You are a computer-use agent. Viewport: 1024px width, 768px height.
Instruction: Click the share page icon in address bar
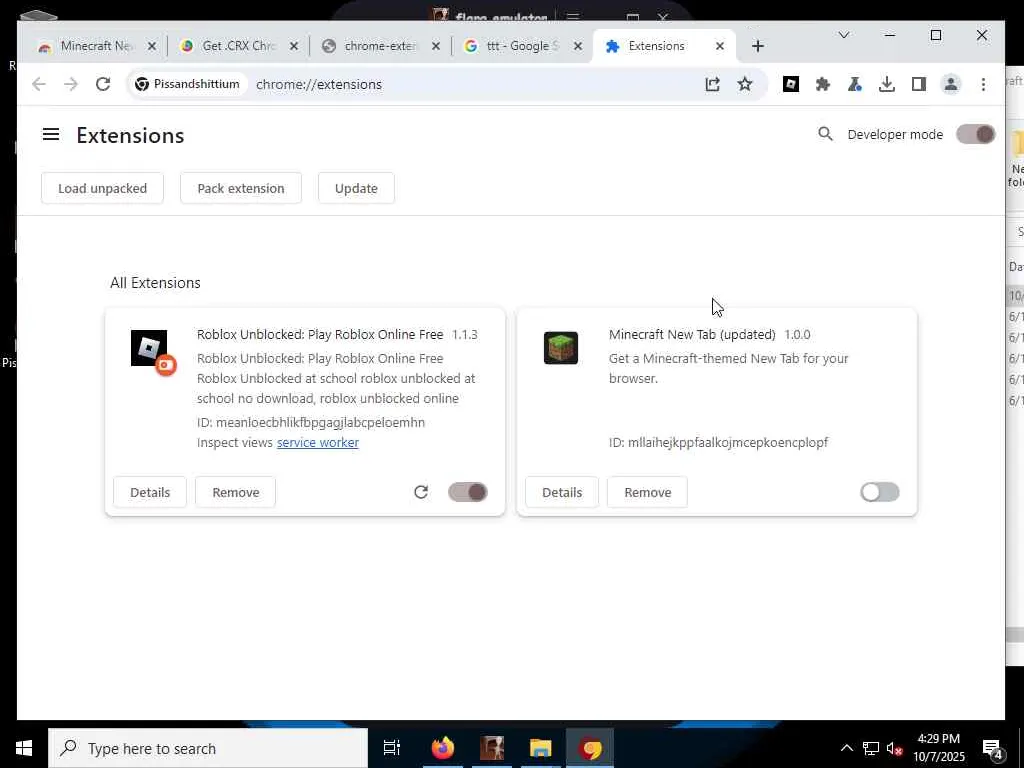click(712, 84)
